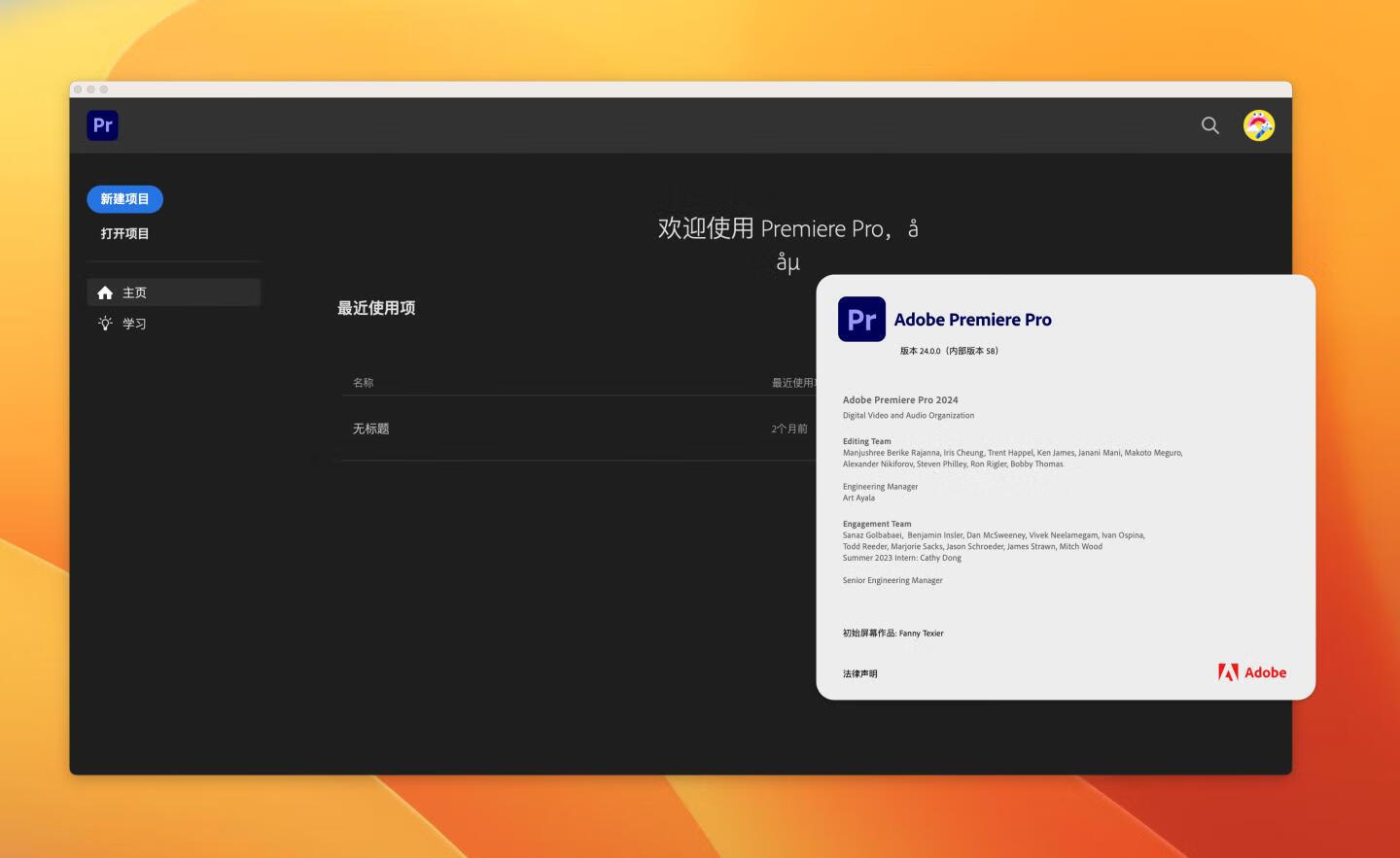Open the user profile avatar
This screenshot has height=858, width=1400.
[x=1259, y=125]
